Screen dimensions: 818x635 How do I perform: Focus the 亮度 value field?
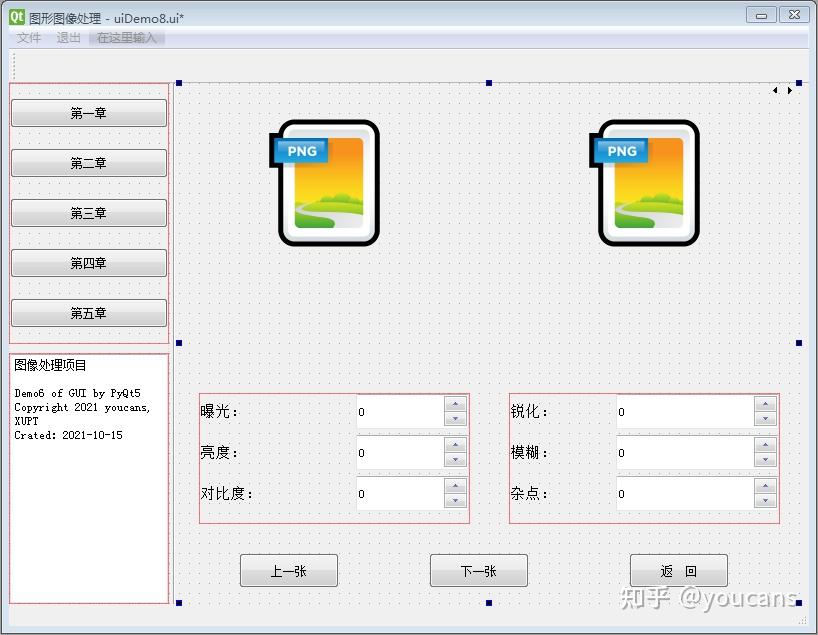coord(401,452)
